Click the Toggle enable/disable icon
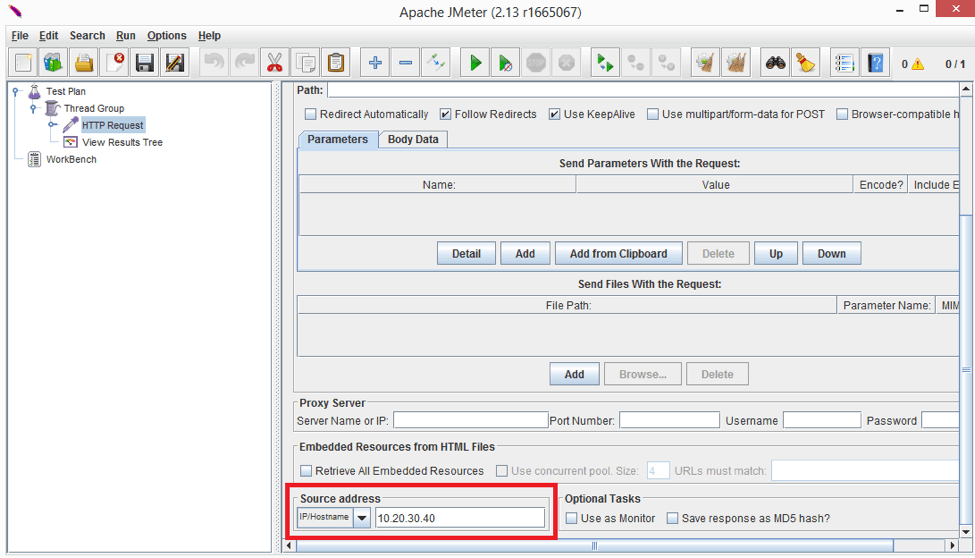The width and height of the screenshot is (975, 558). (436, 63)
